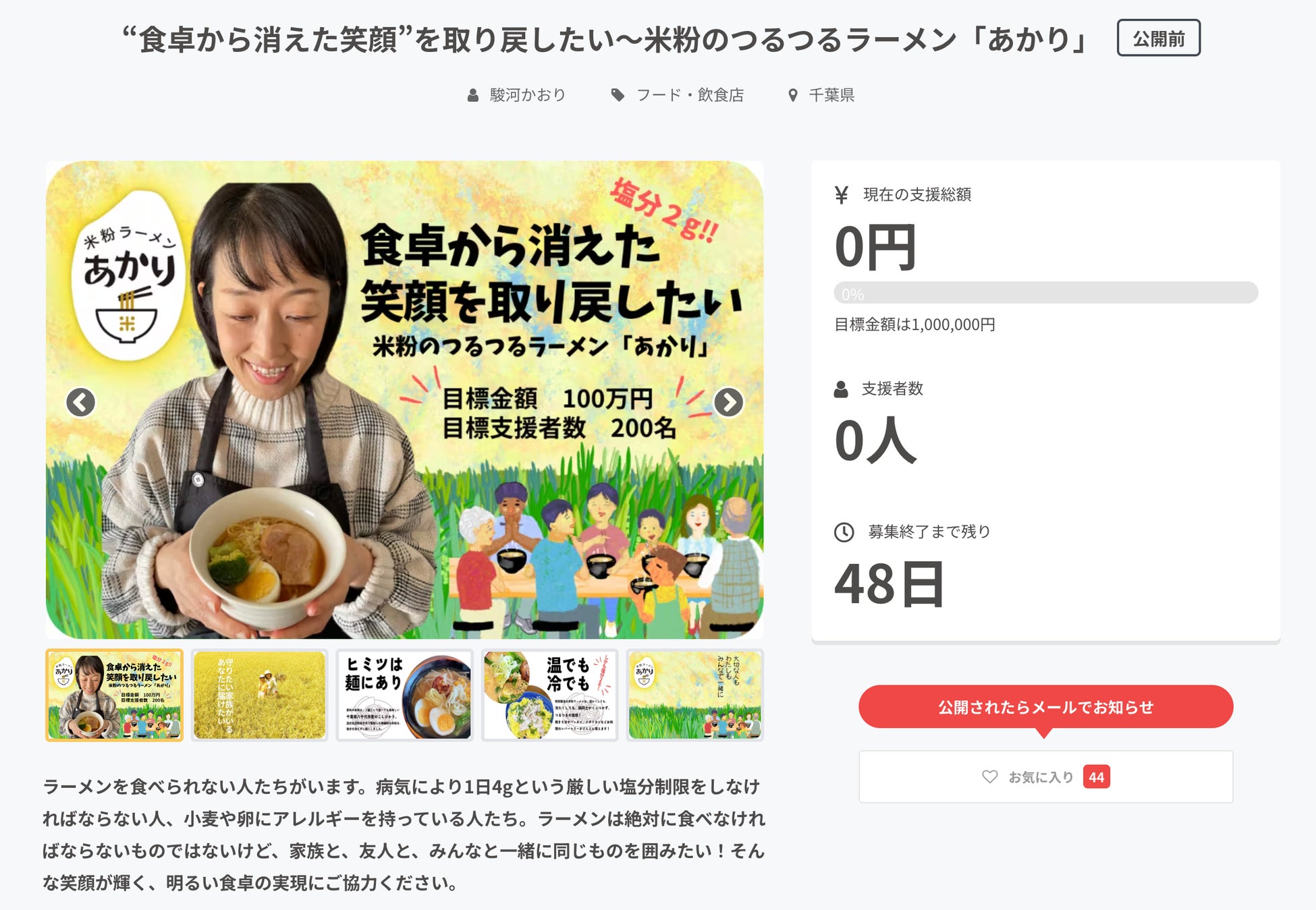Click the clock icon beside 募集終了まで残り

[x=844, y=532]
